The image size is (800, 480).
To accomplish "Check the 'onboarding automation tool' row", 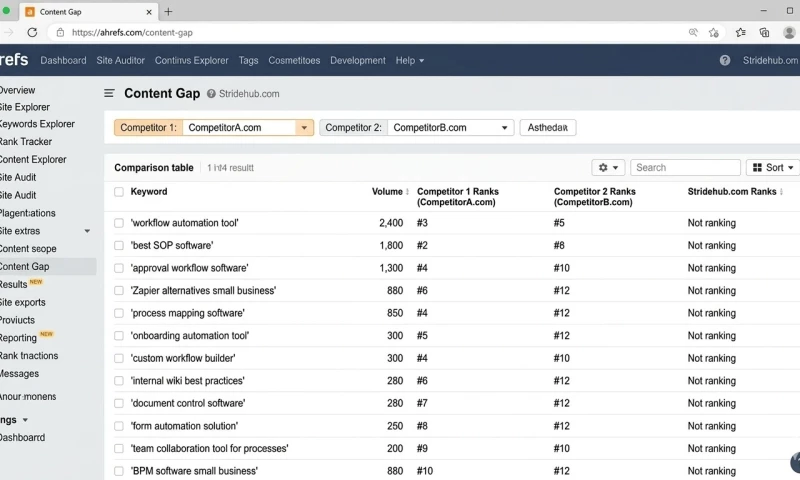I will (x=119, y=336).
